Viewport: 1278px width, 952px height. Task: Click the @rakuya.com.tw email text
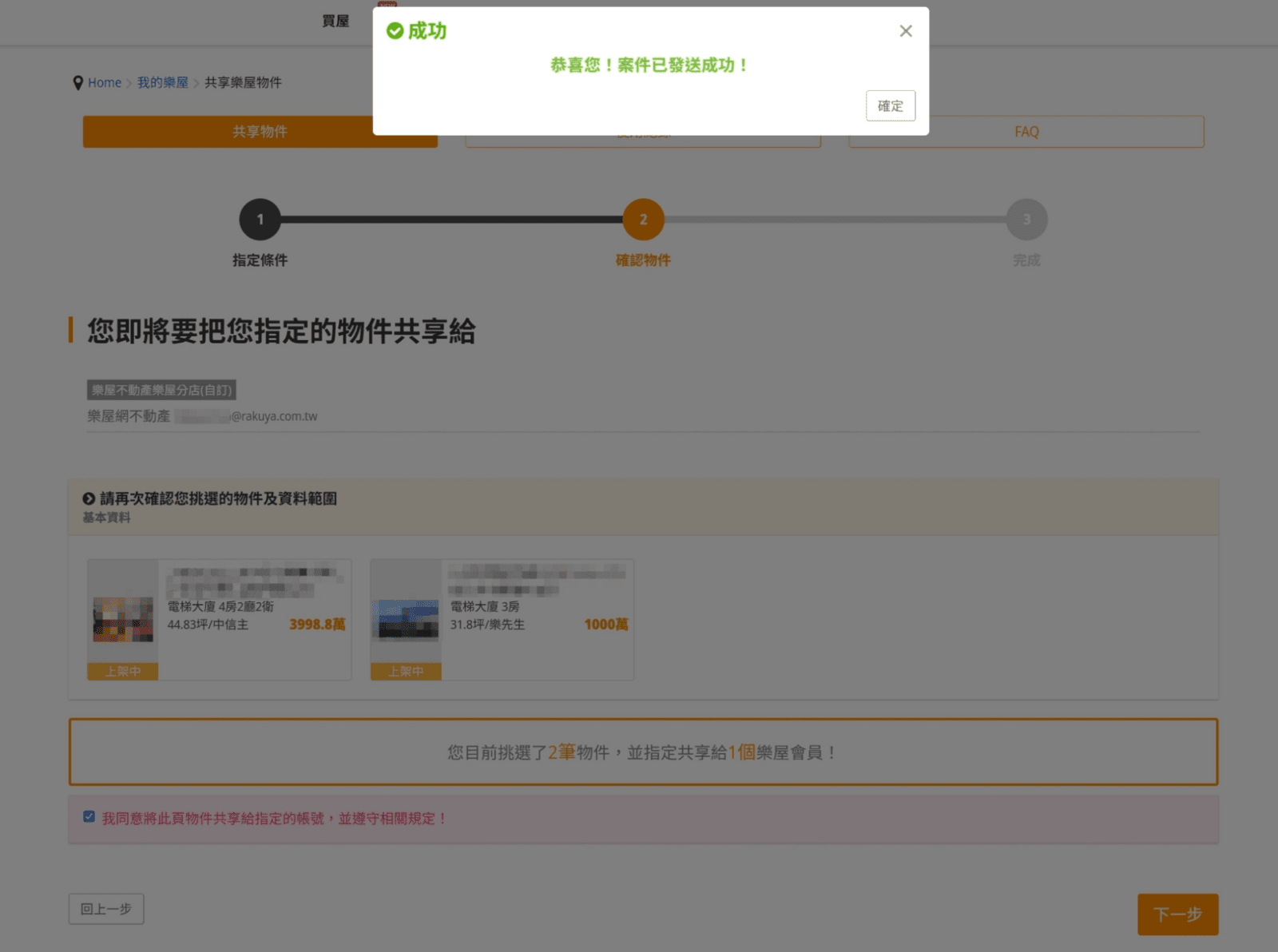(274, 416)
